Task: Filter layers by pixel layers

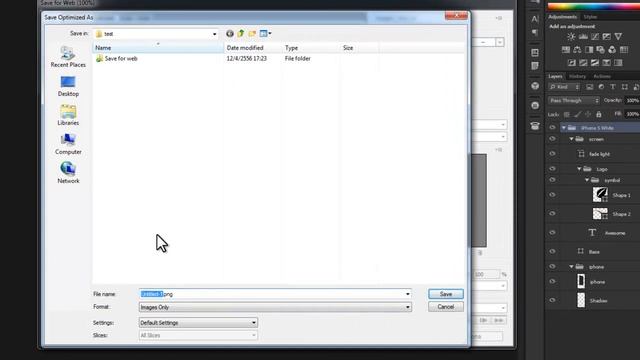Action: (590, 87)
